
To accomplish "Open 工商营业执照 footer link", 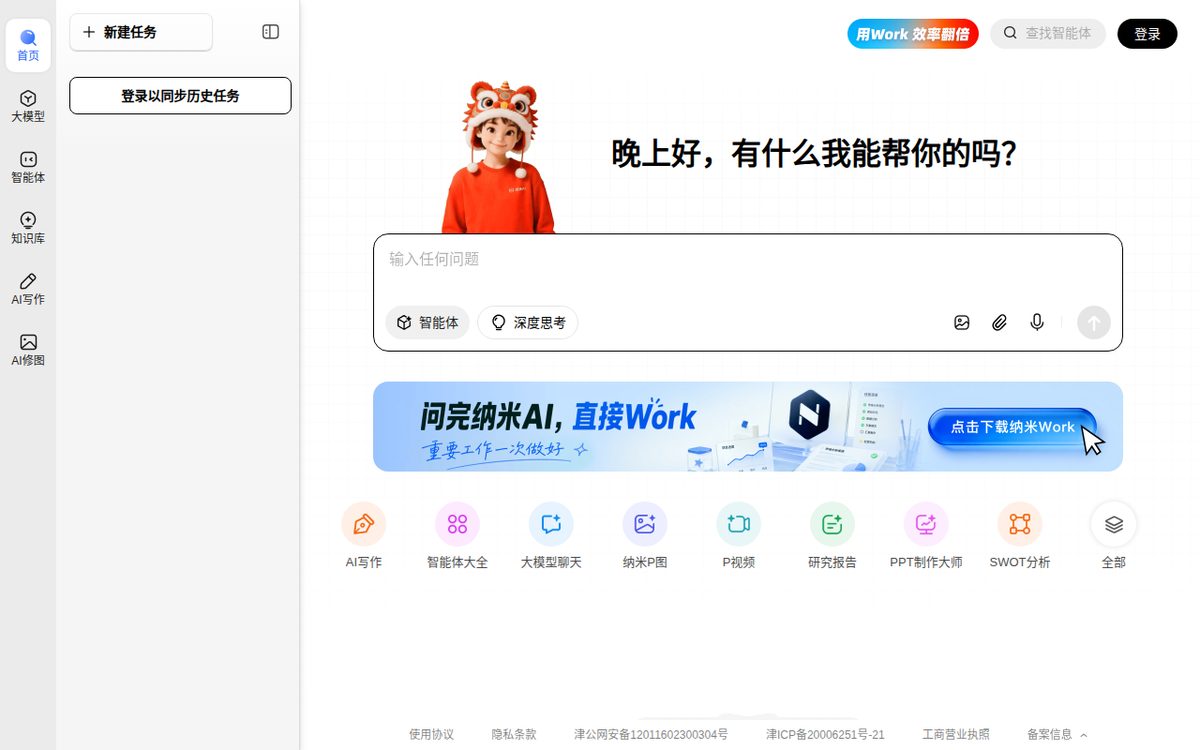I will (956, 734).
